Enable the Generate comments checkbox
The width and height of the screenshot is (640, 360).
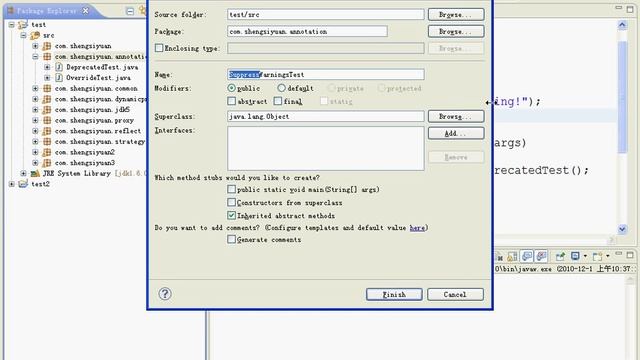pyautogui.click(x=231, y=239)
